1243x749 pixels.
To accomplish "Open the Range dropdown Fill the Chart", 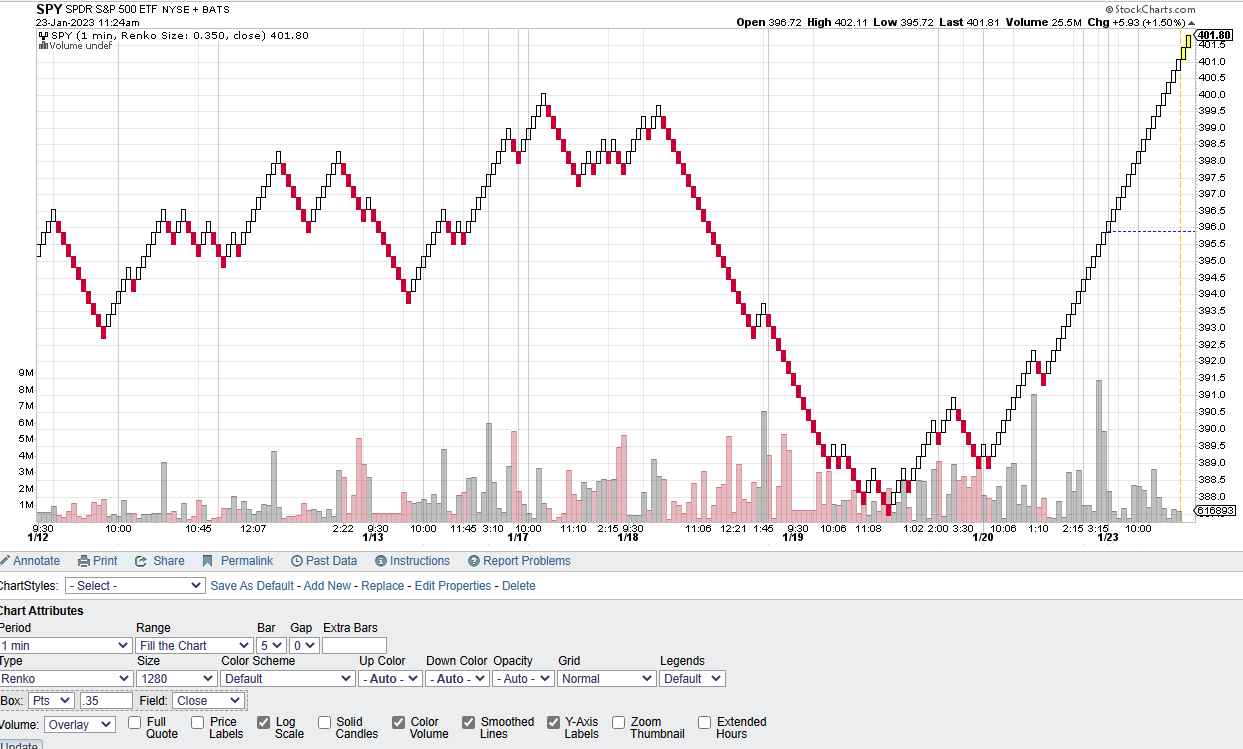I will point(194,646).
